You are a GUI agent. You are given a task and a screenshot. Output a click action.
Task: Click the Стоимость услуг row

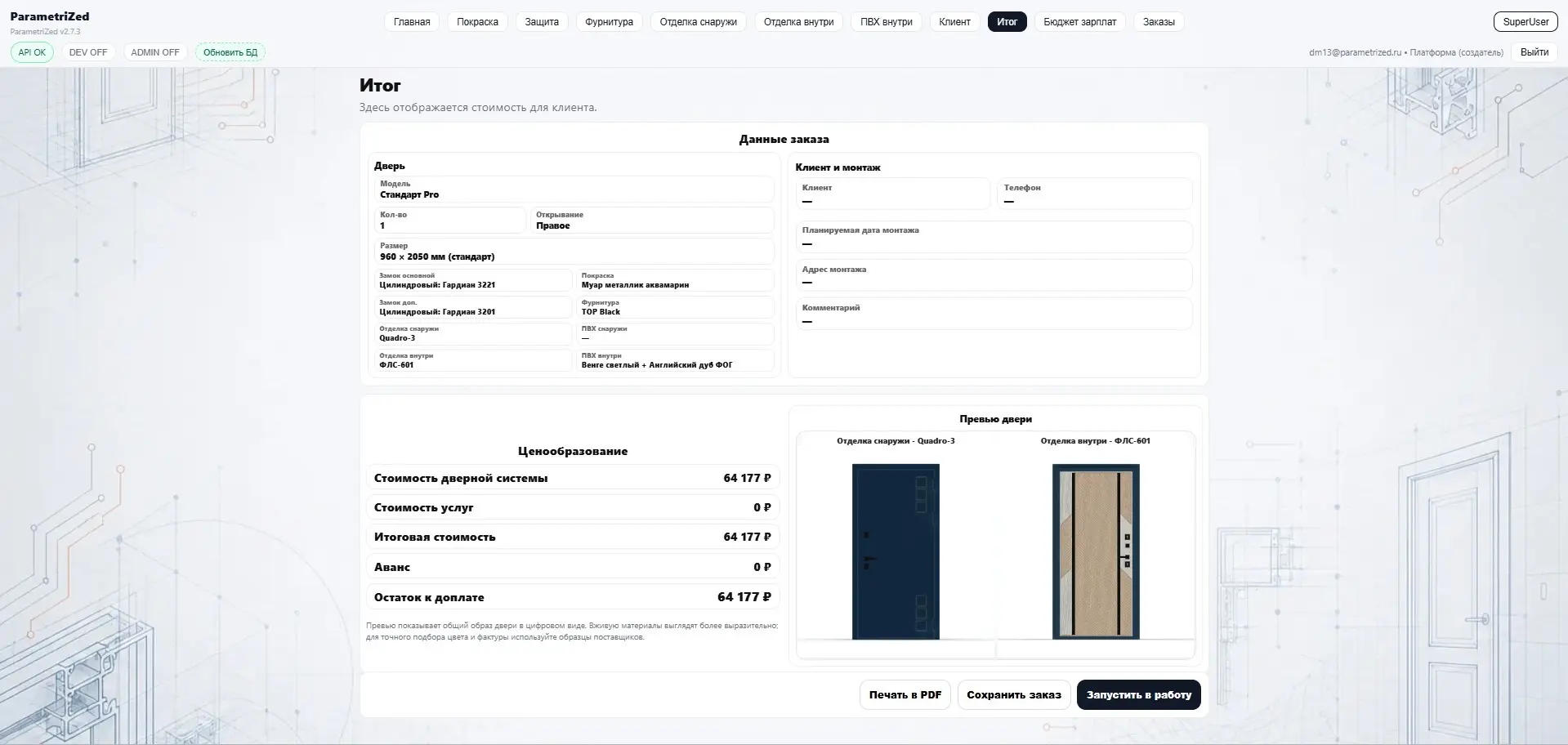pos(573,507)
